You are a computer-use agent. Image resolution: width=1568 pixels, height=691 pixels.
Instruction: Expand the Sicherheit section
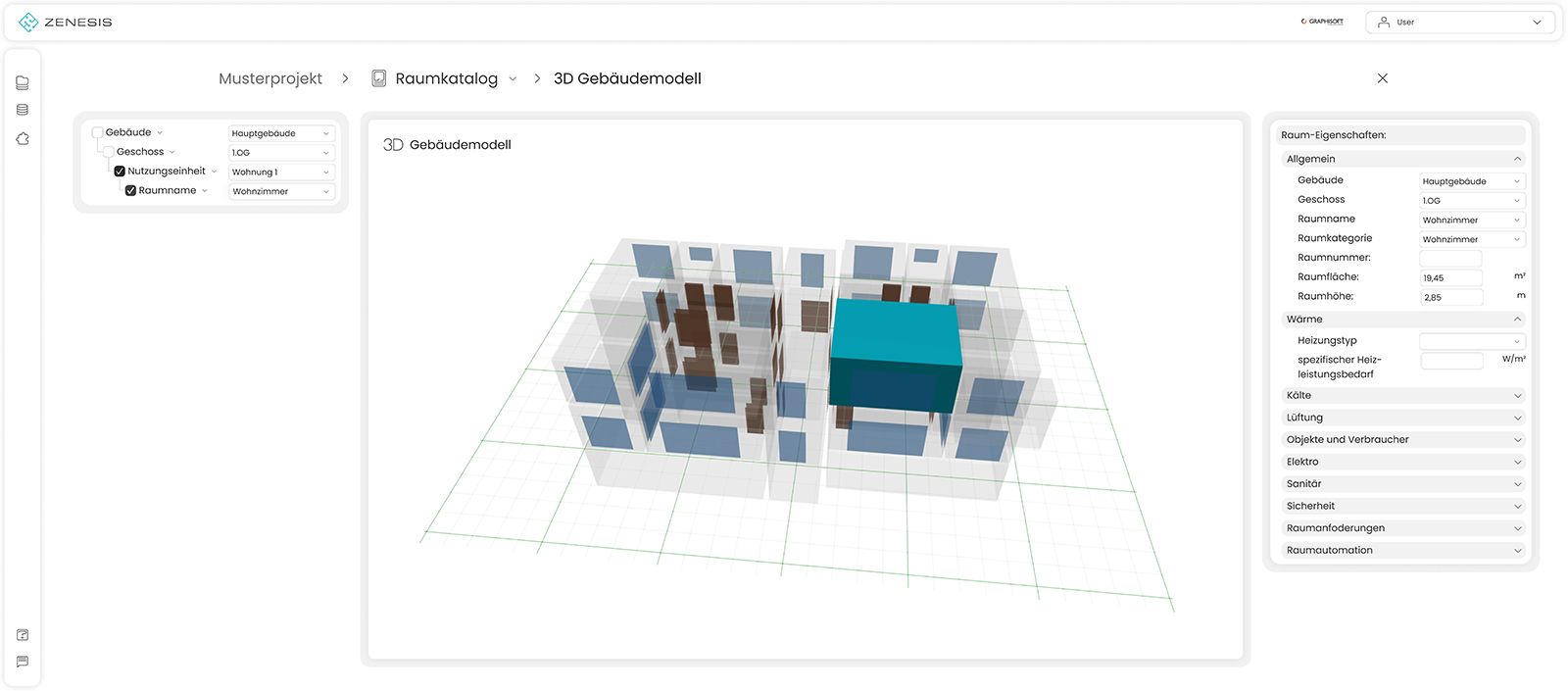click(x=1402, y=506)
